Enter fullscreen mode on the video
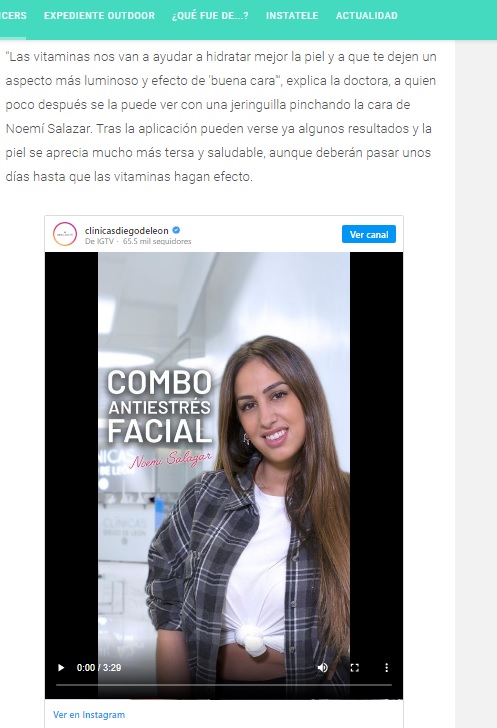The height and width of the screenshot is (728, 497). point(354,668)
